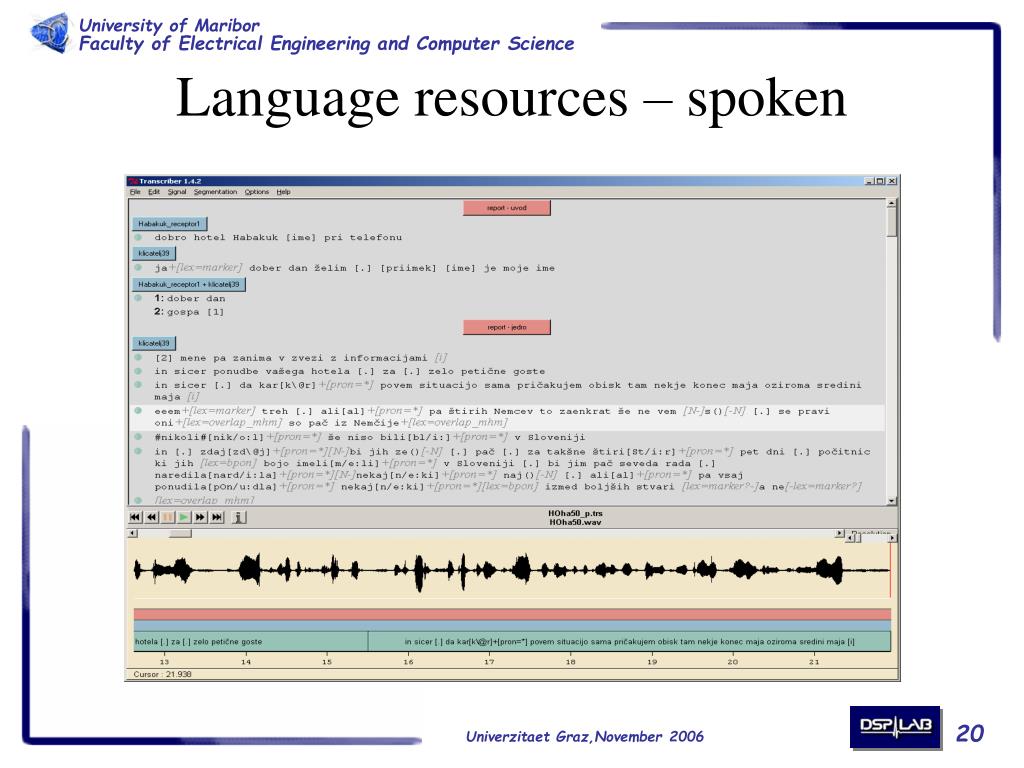This screenshot has height=768, width=1024.
Task: Open the File menu
Action: 135,192
